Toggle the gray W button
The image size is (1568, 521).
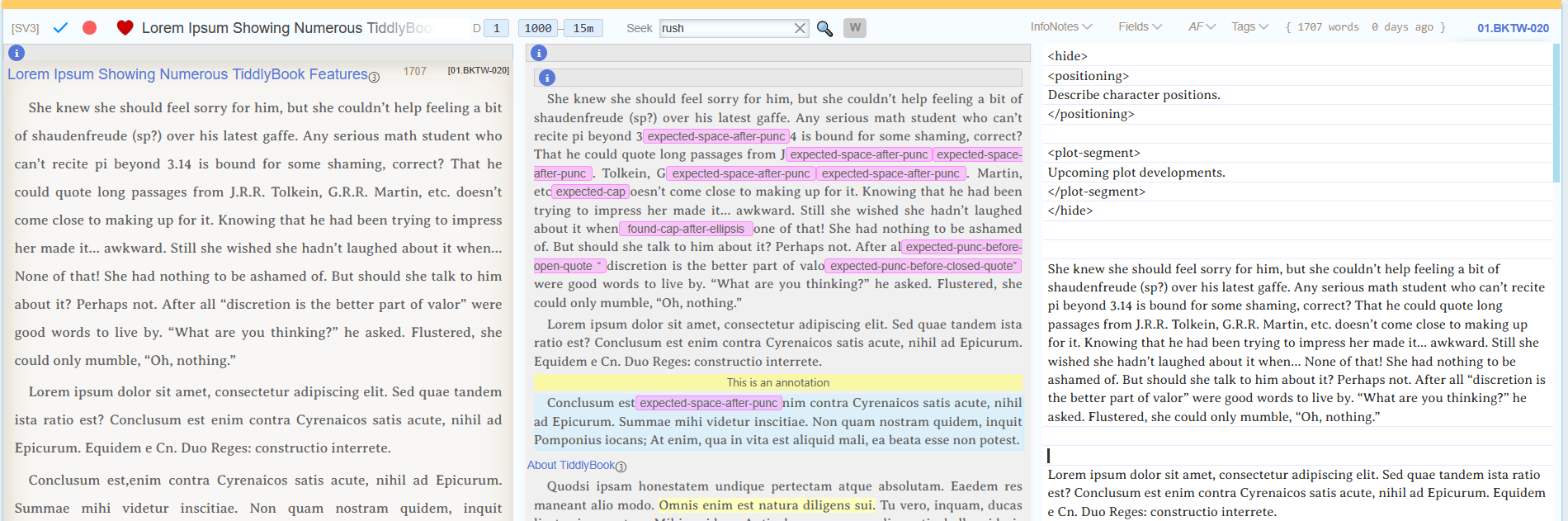click(x=855, y=28)
